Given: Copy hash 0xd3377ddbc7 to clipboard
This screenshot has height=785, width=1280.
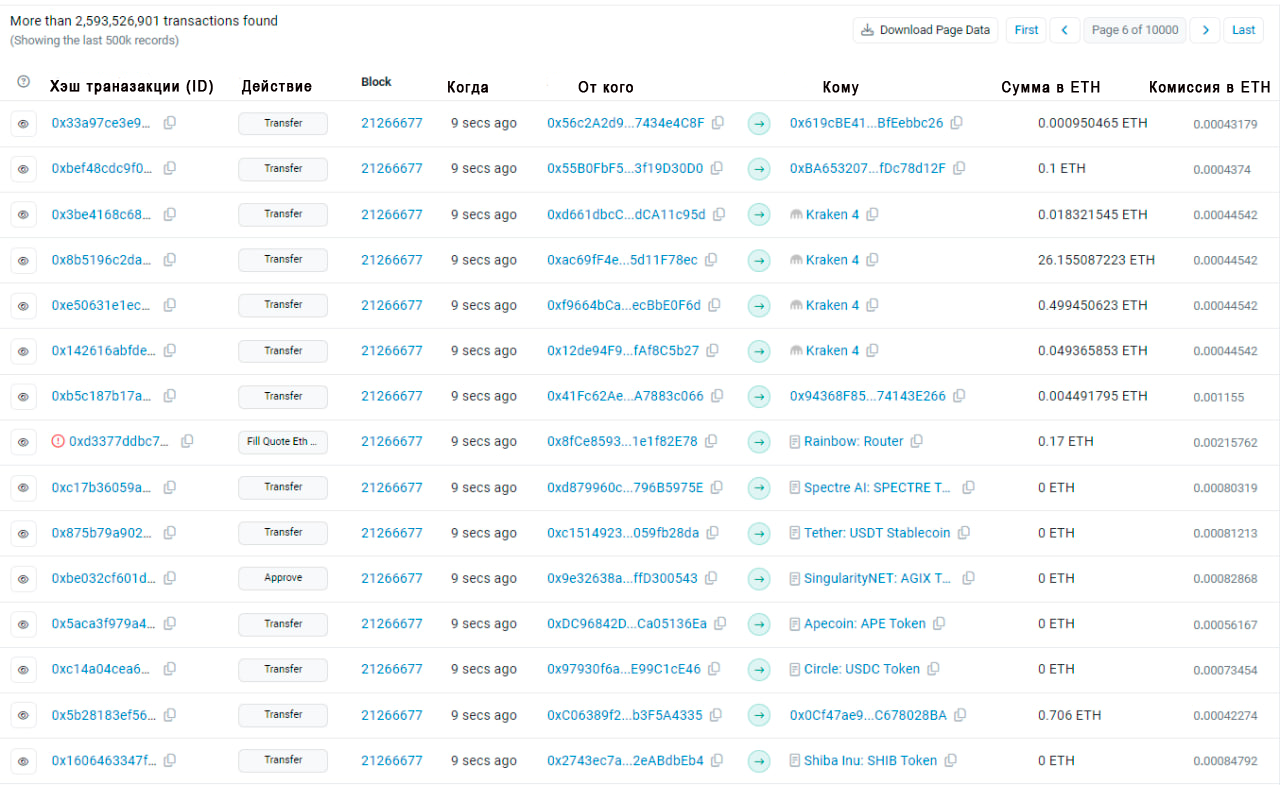Looking at the screenshot, I should coord(187,441).
